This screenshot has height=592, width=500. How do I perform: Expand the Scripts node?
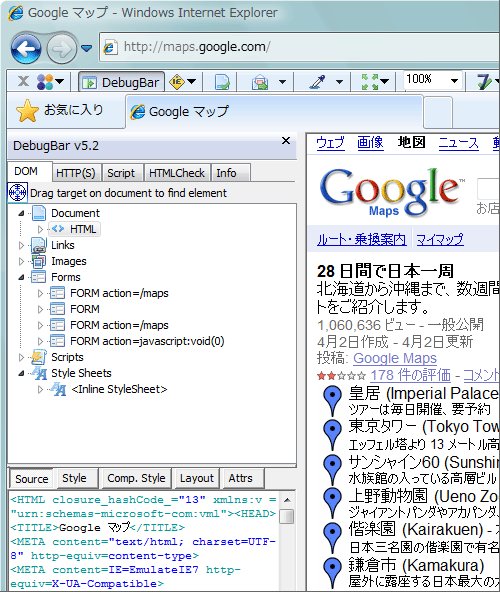click(x=22, y=357)
